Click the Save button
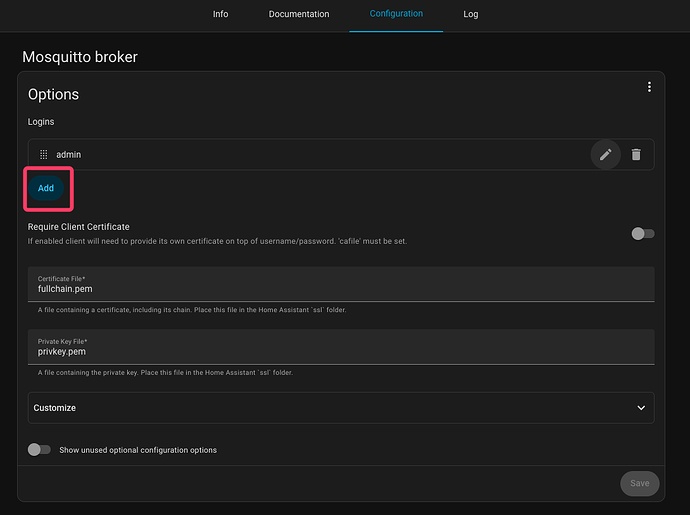 [639, 483]
